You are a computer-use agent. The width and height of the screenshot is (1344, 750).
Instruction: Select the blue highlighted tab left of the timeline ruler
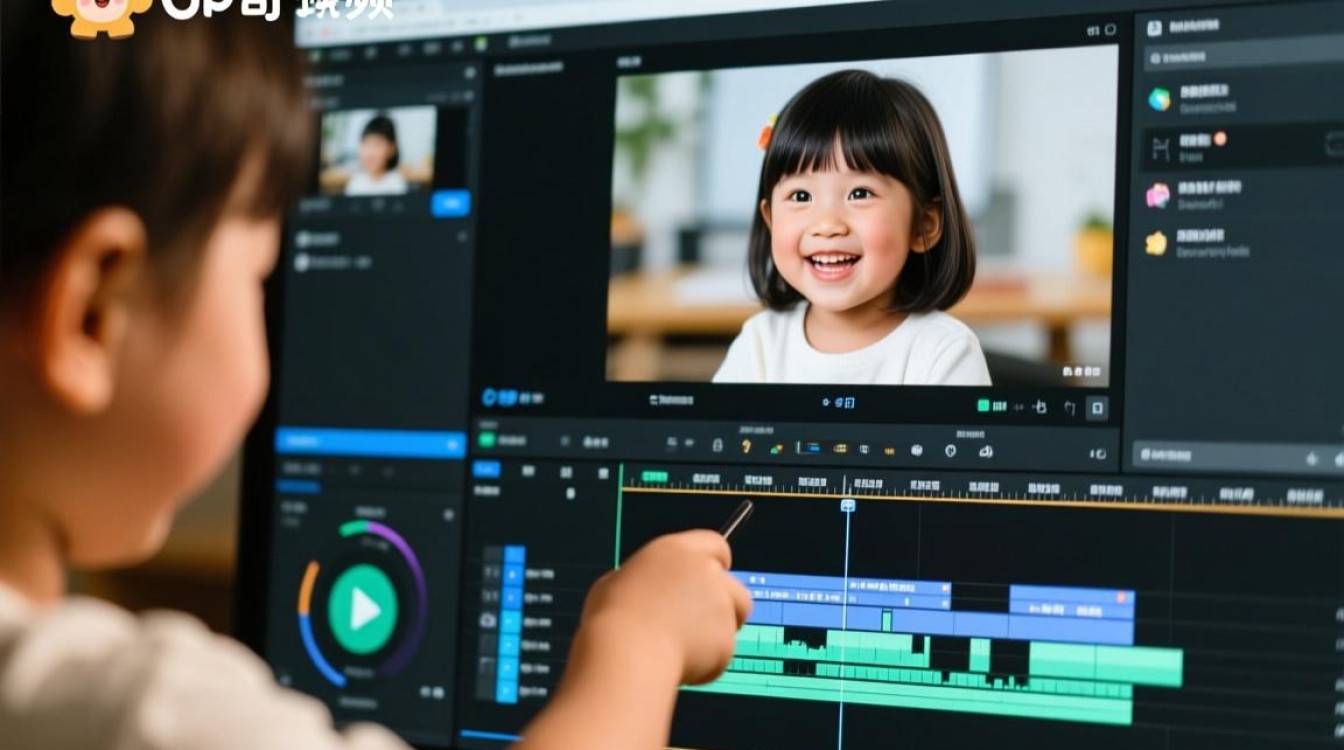click(486, 469)
